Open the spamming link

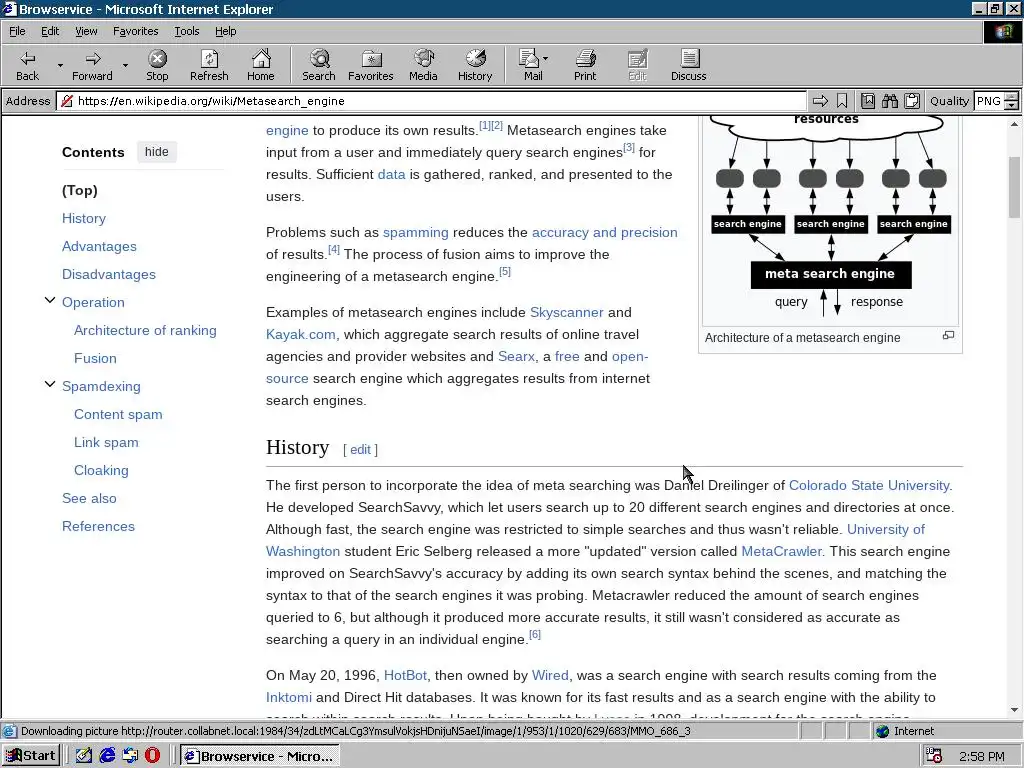point(415,232)
